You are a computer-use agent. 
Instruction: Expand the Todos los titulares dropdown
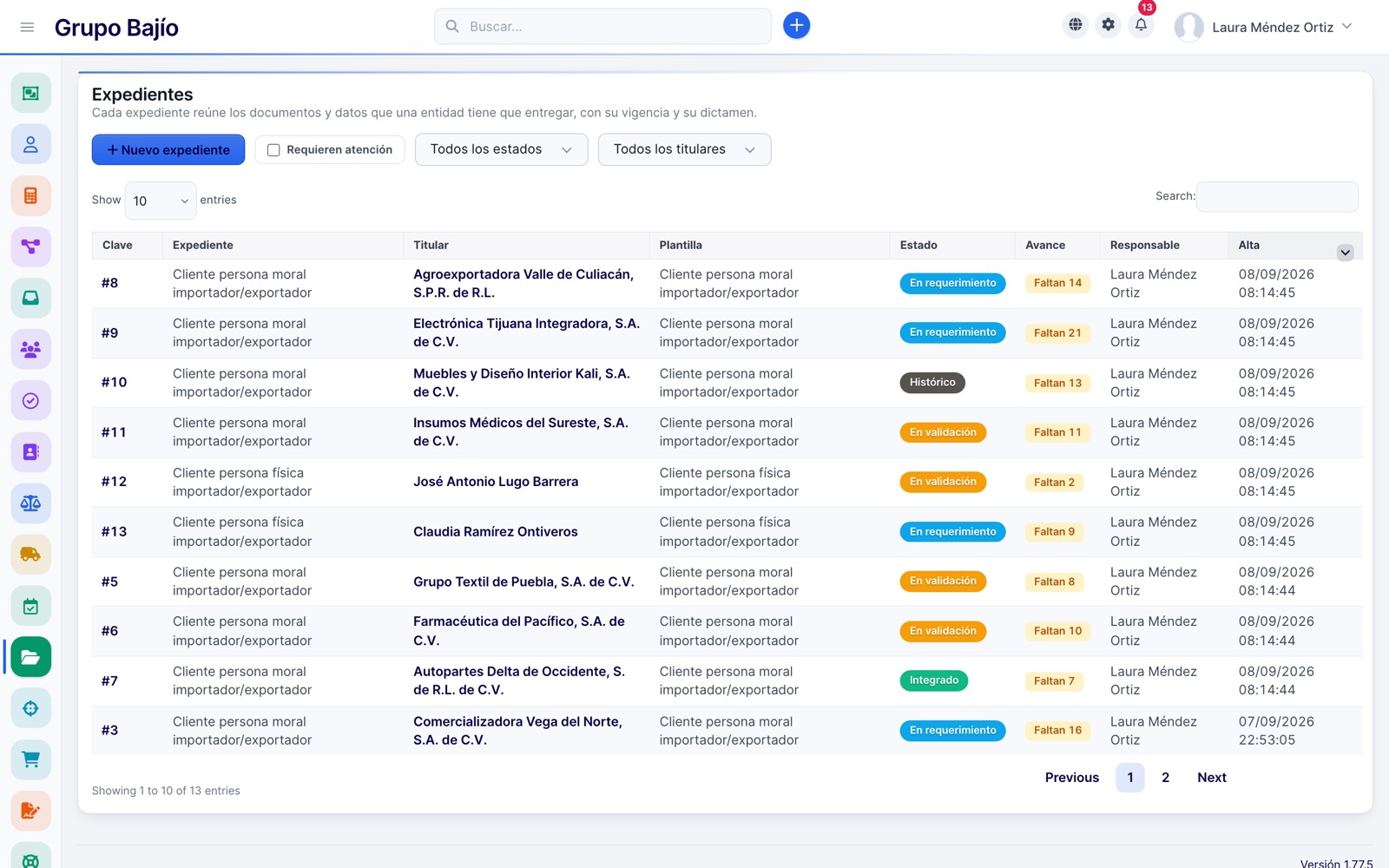[x=684, y=149]
